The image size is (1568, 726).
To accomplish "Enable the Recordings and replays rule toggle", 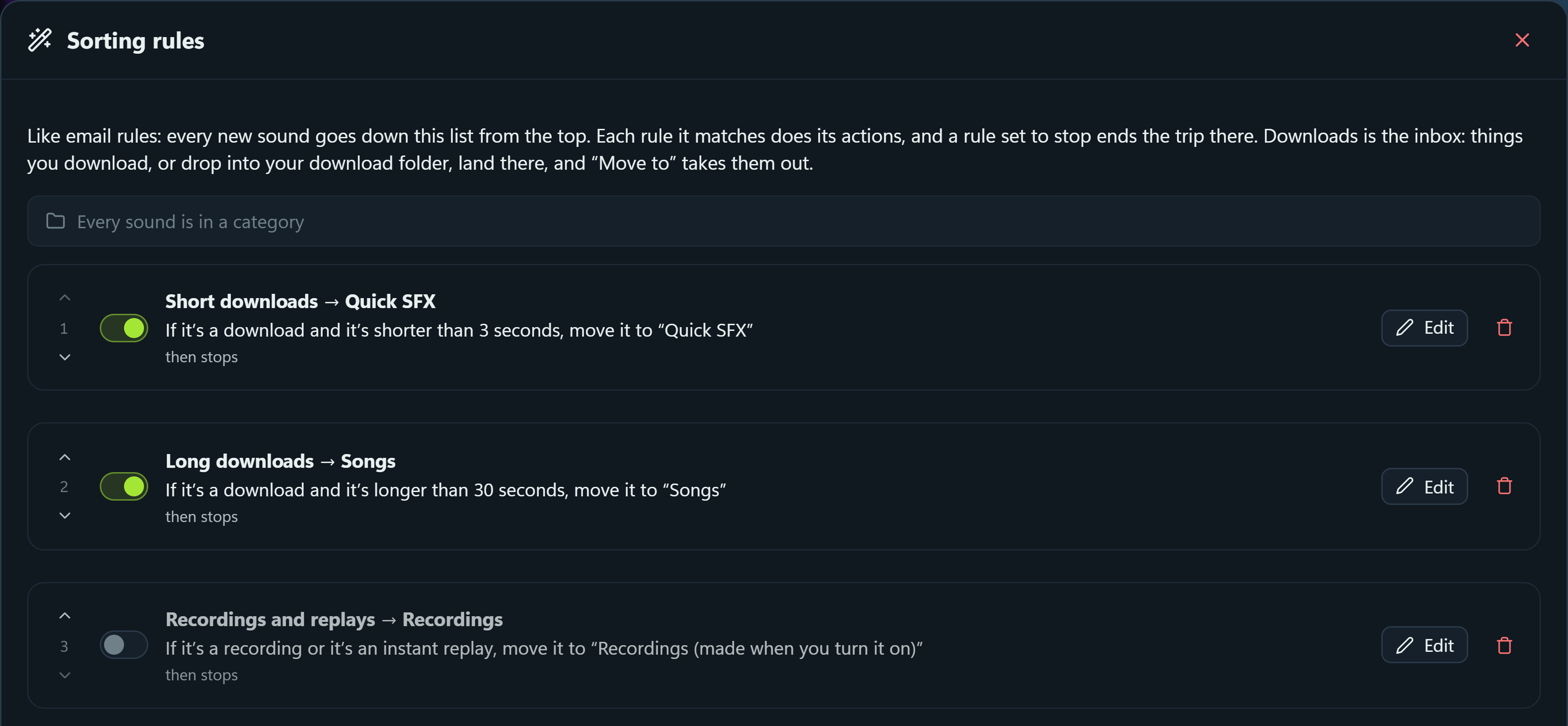I will pyautogui.click(x=124, y=645).
